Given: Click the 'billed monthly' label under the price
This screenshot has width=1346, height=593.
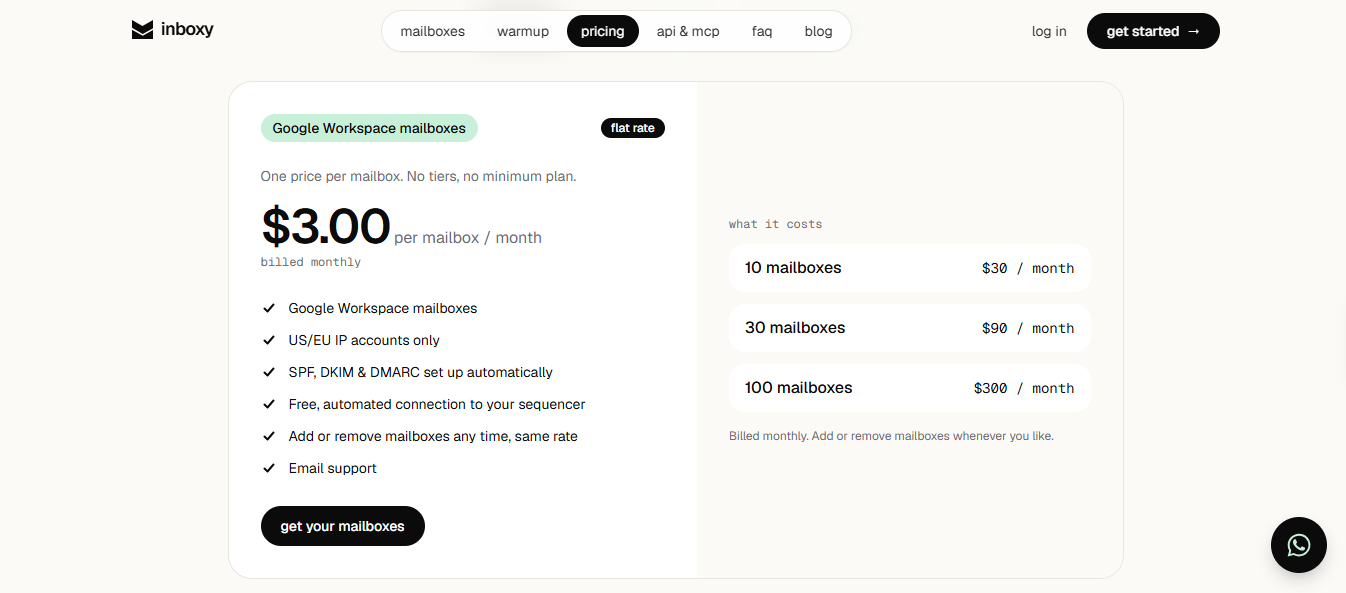Looking at the screenshot, I should tap(311, 262).
